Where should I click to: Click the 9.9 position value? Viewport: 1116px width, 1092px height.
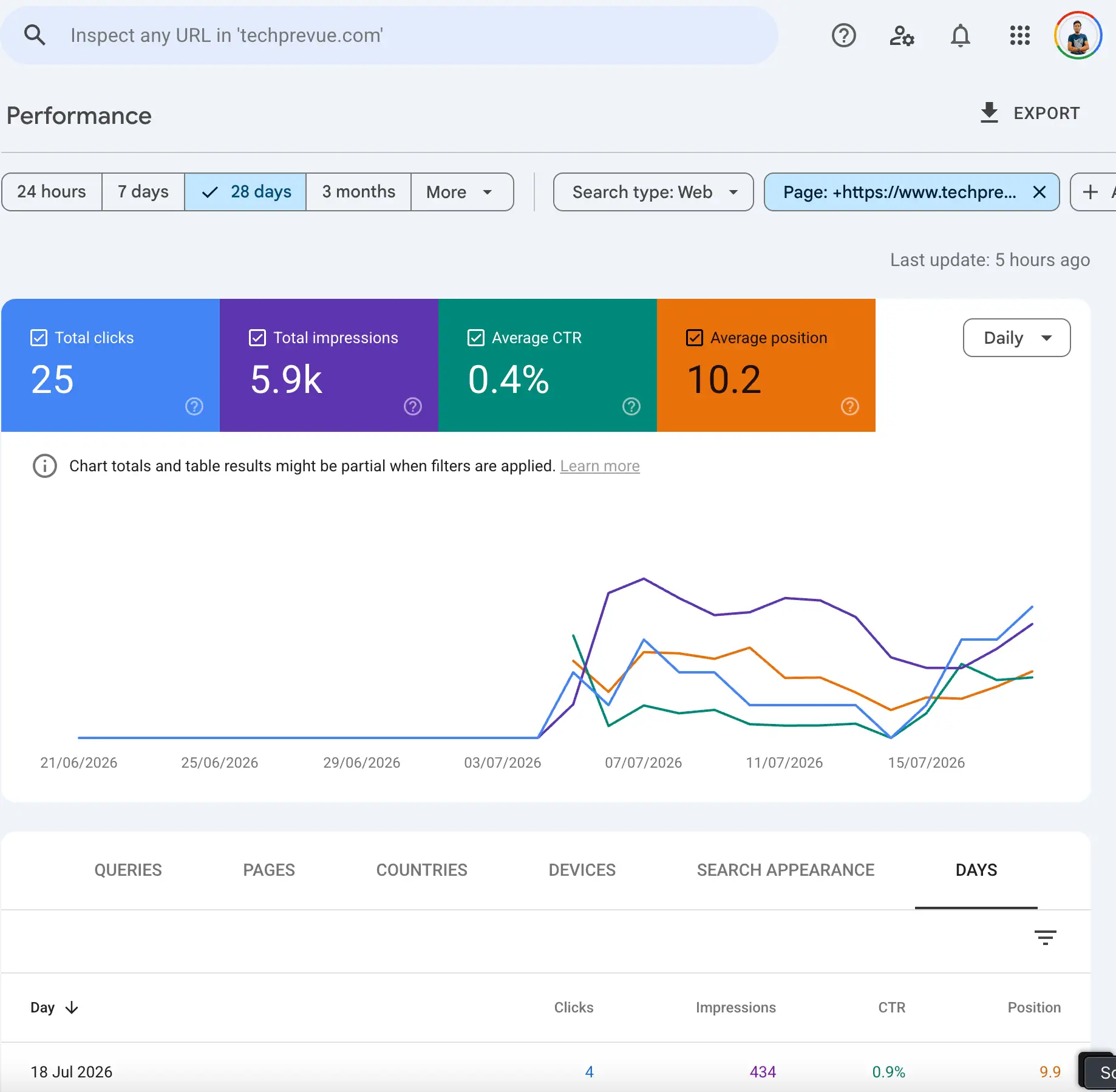pyautogui.click(x=1050, y=1072)
